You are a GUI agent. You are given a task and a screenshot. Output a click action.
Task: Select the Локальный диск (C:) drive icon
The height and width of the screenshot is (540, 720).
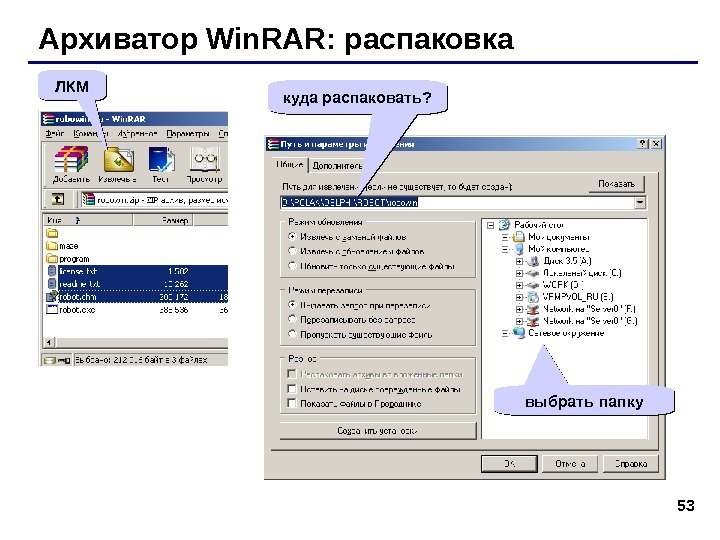pos(533,273)
